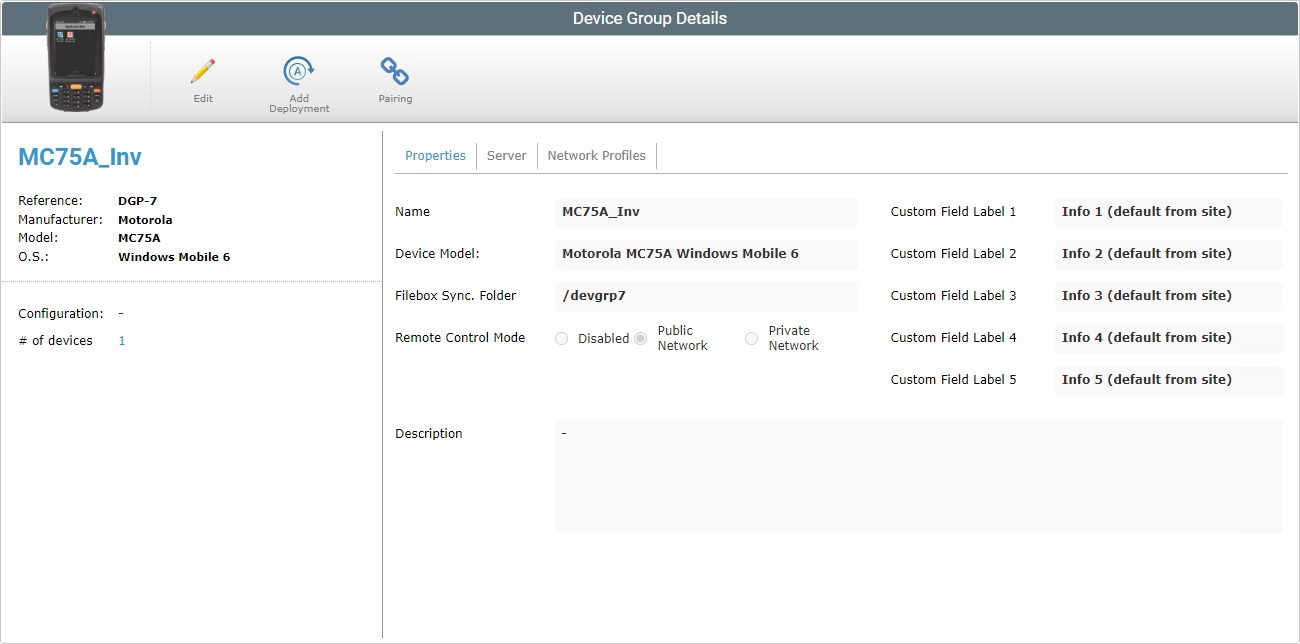Click the MC75A device image thumbnail
1300x644 pixels.
tap(75, 57)
